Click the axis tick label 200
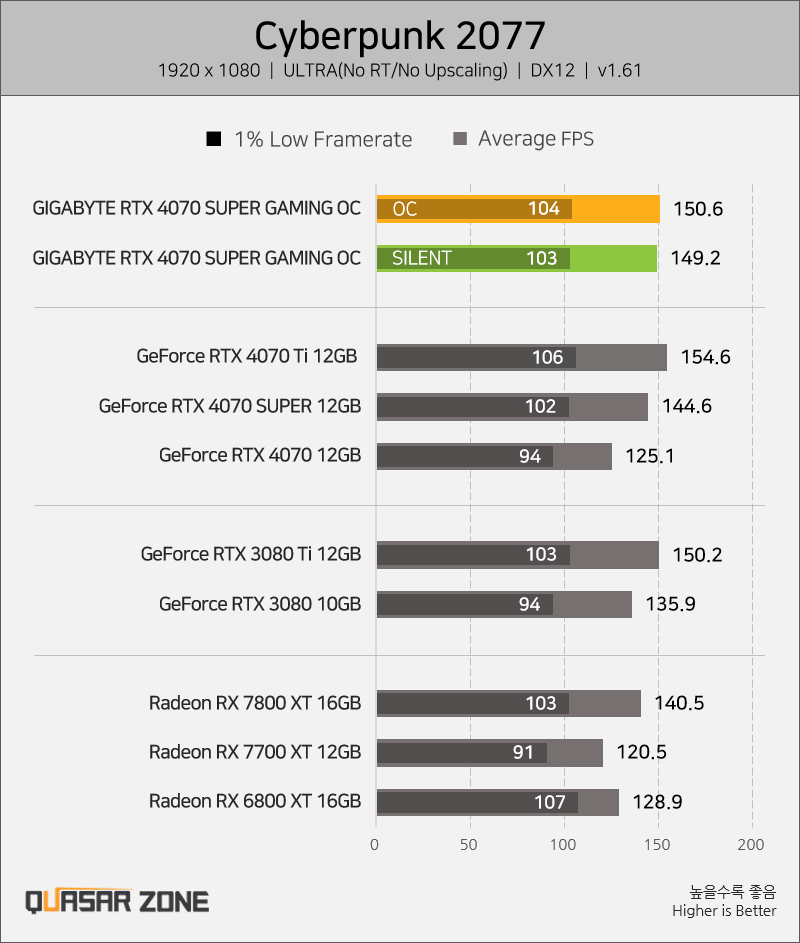800x943 pixels. (x=751, y=845)
